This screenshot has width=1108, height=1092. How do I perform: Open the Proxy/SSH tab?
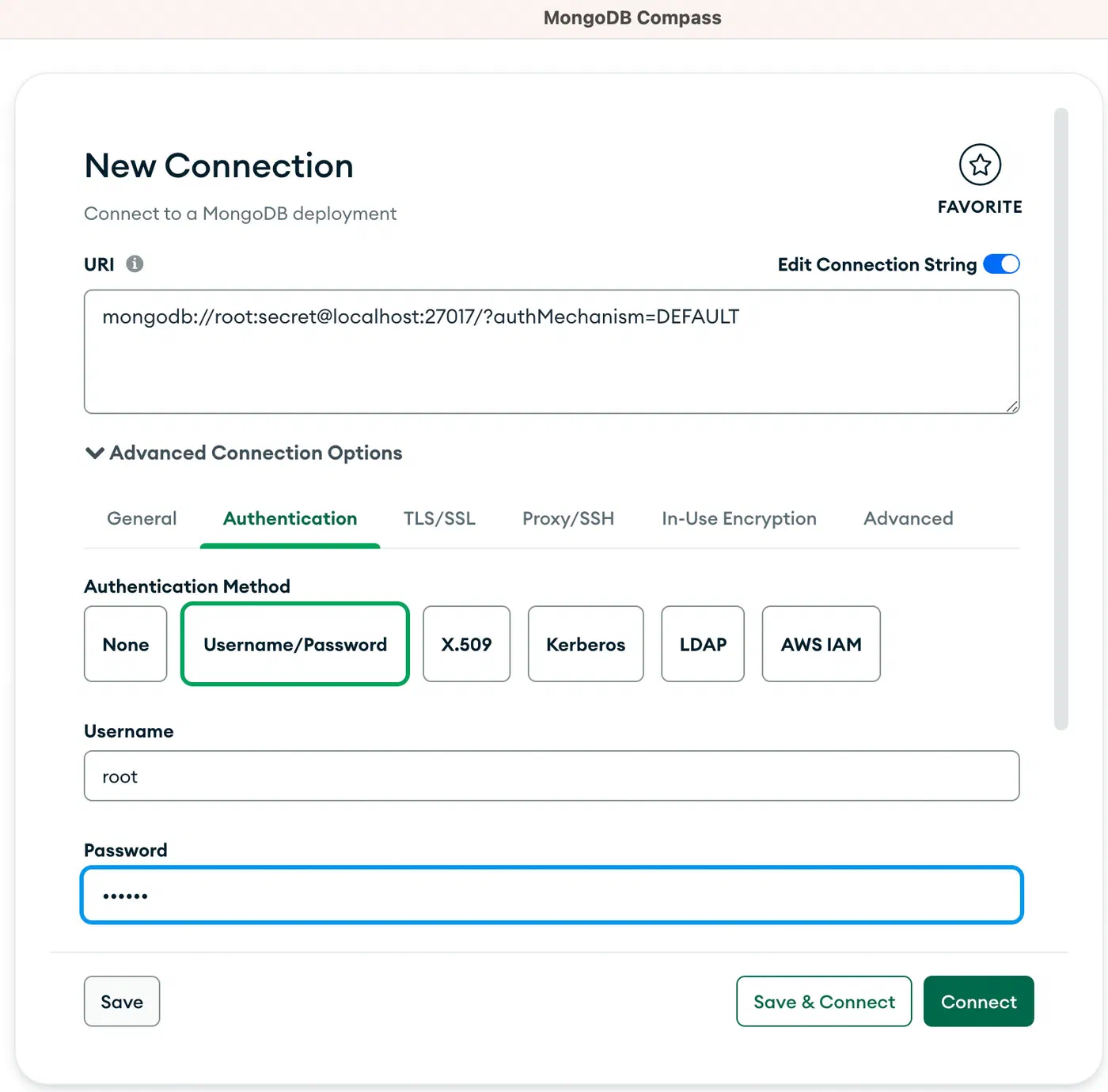[568, 518]
